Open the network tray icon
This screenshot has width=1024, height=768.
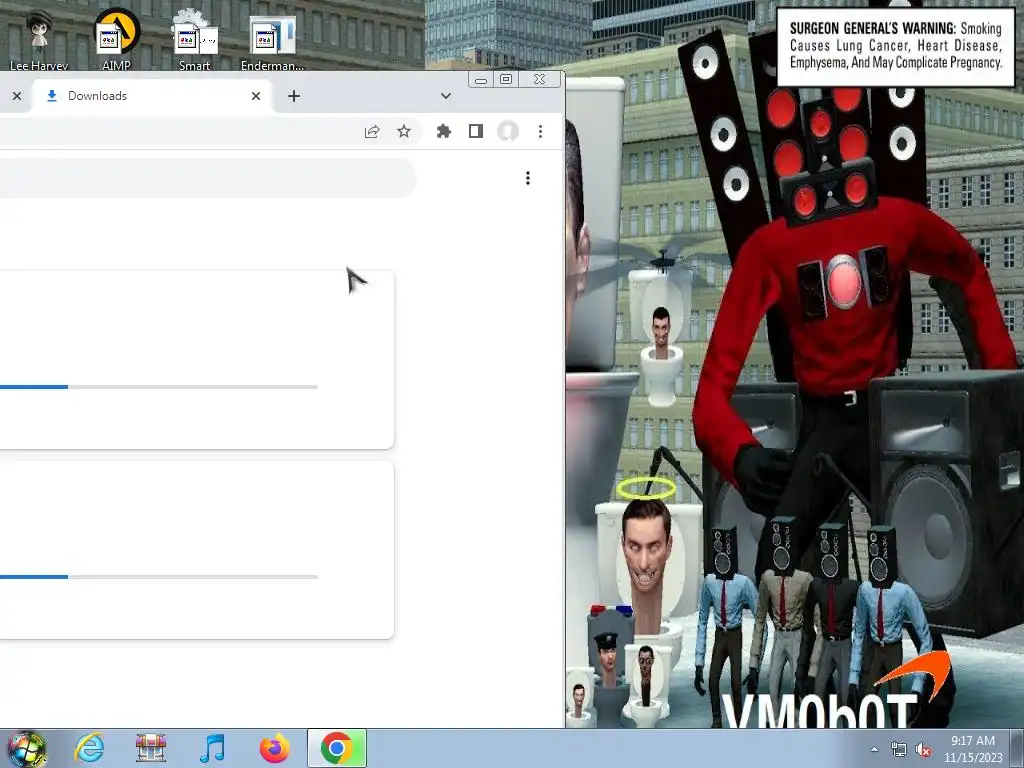click(899, 749)
